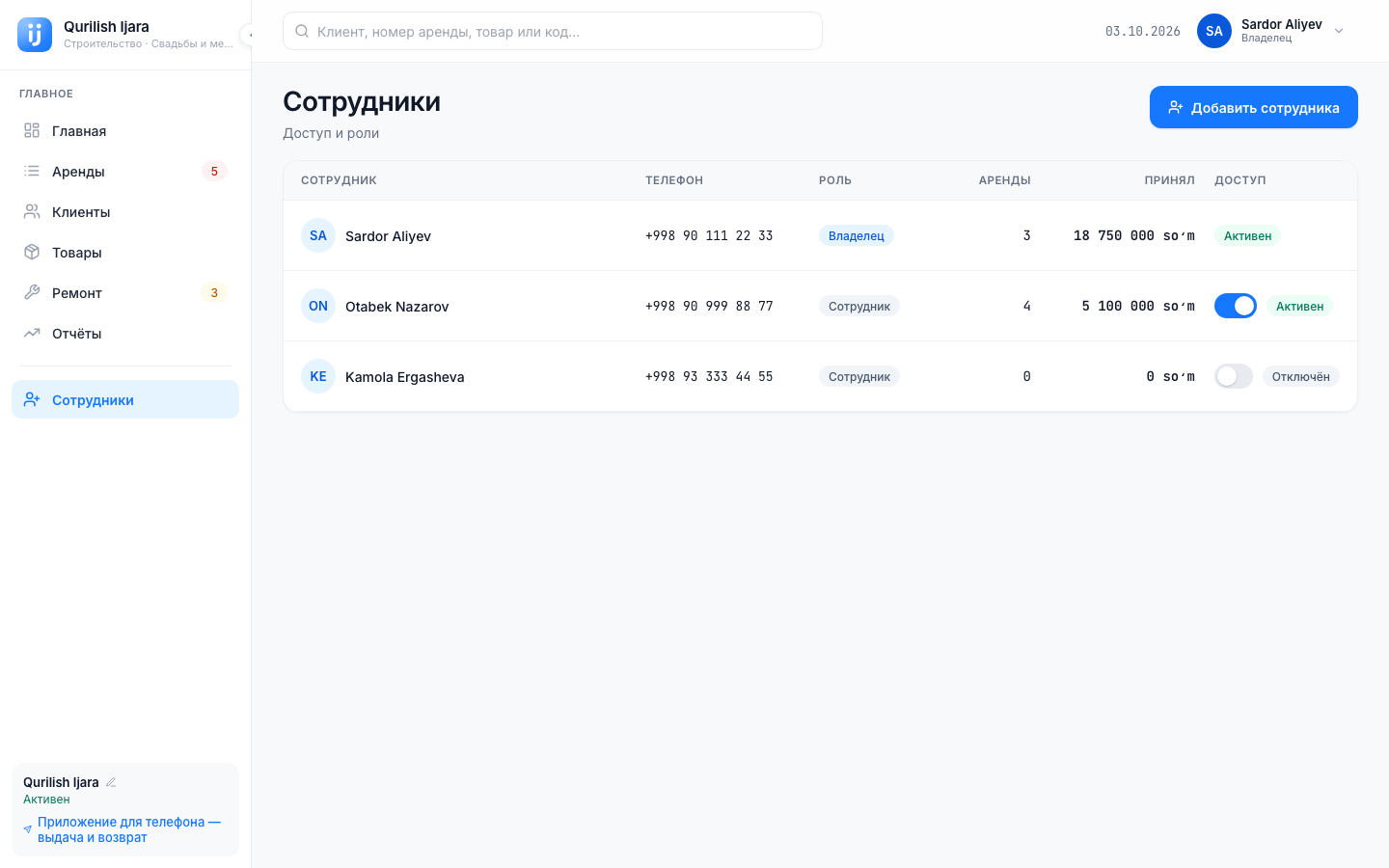1389x868 pixels.
Task: Click the ON avatar for Otabek Nazarov
Action: pyautogui.click(x=318, y=306)
